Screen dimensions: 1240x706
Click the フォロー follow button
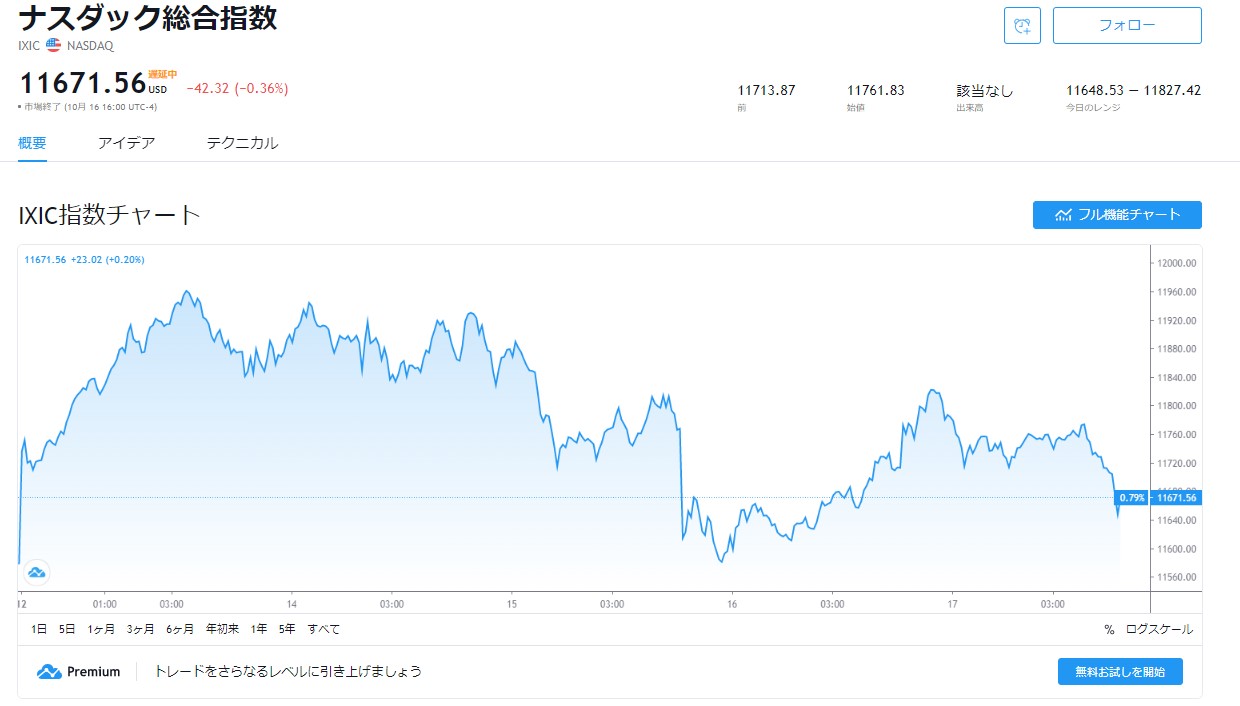pyautogui.click(x=1127, y=26)
